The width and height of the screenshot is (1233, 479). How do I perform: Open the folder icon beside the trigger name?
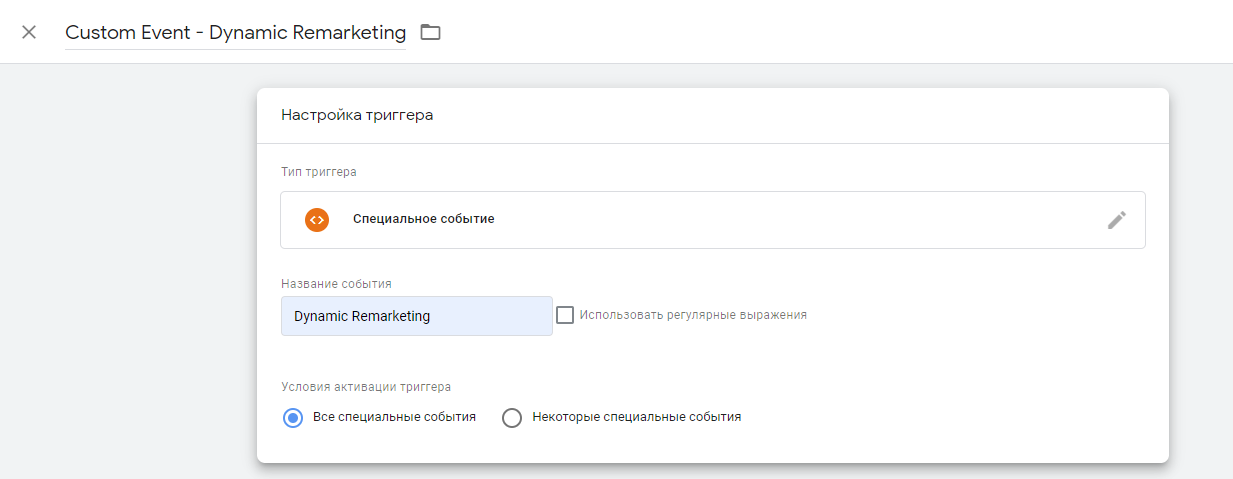[430, 32]
